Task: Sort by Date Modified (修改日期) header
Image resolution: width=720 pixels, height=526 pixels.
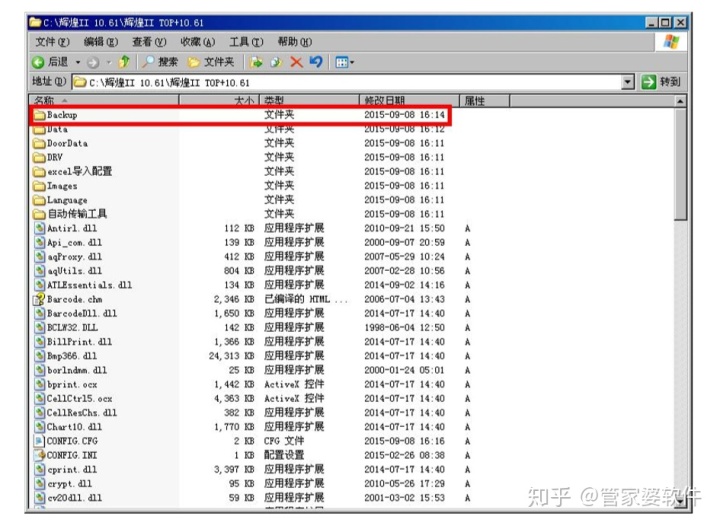Action: (409, 100)
